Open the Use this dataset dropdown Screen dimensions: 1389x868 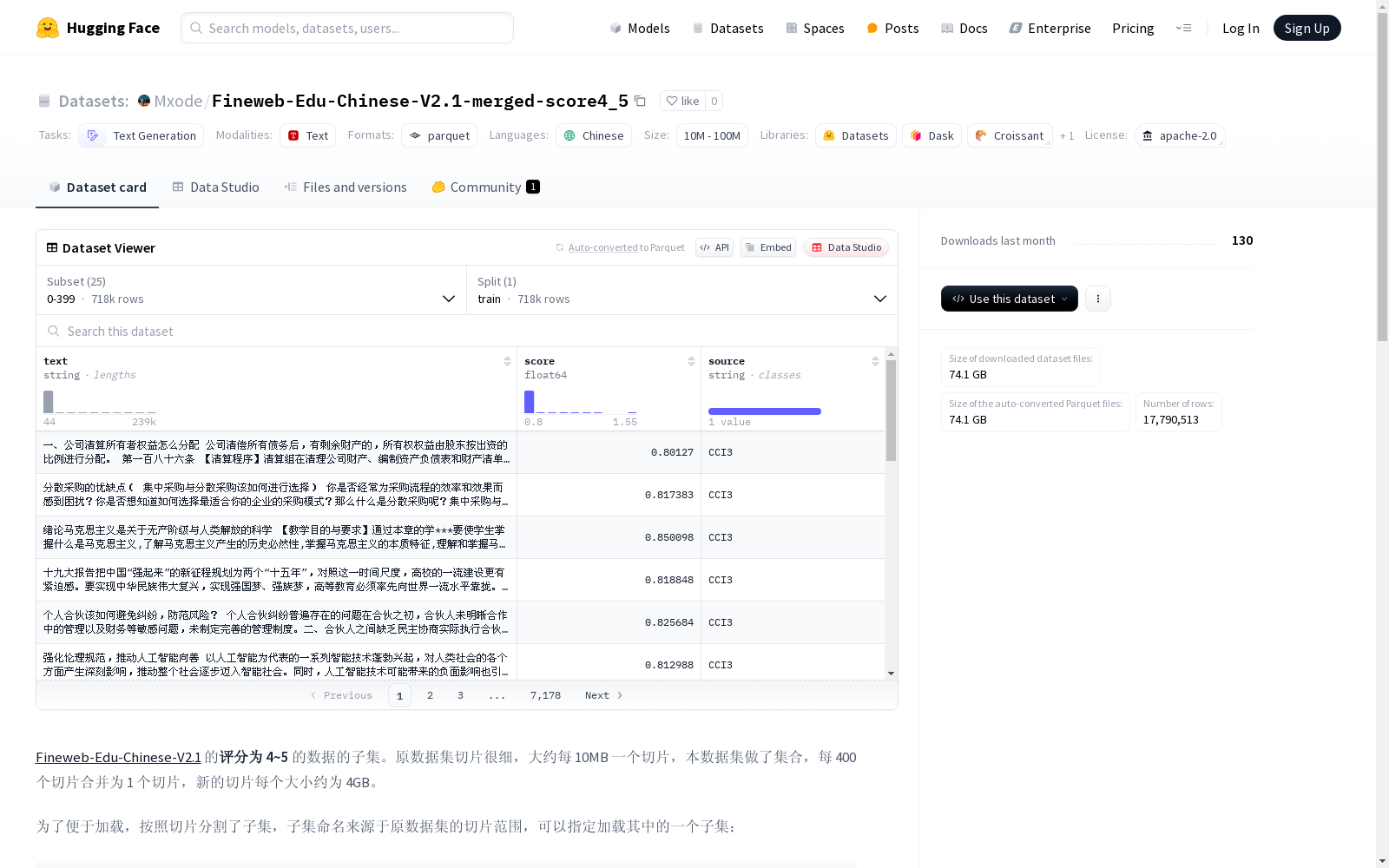[x=1010, y=299]
